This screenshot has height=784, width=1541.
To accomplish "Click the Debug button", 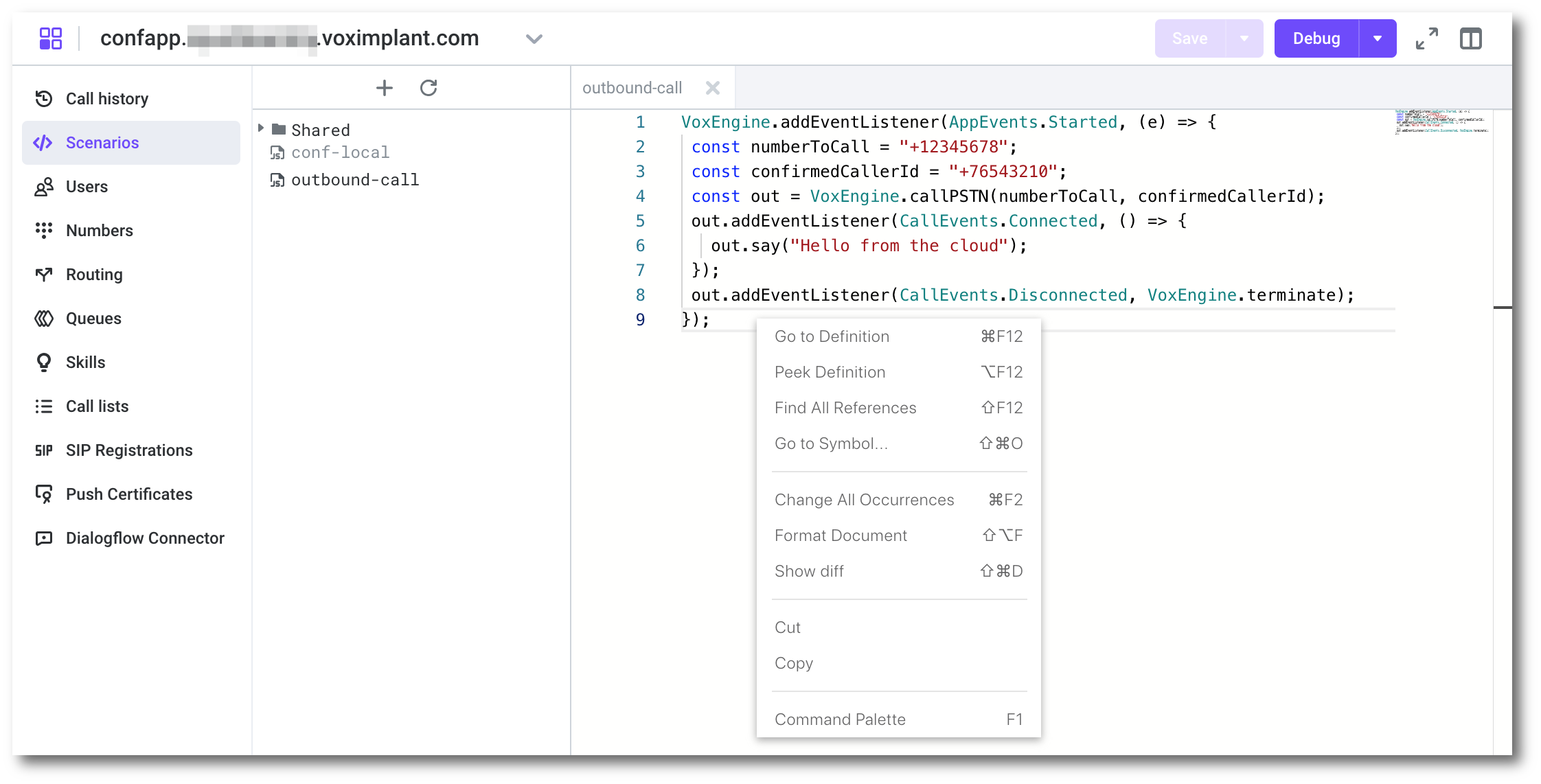I will (x=1316, y=38).
